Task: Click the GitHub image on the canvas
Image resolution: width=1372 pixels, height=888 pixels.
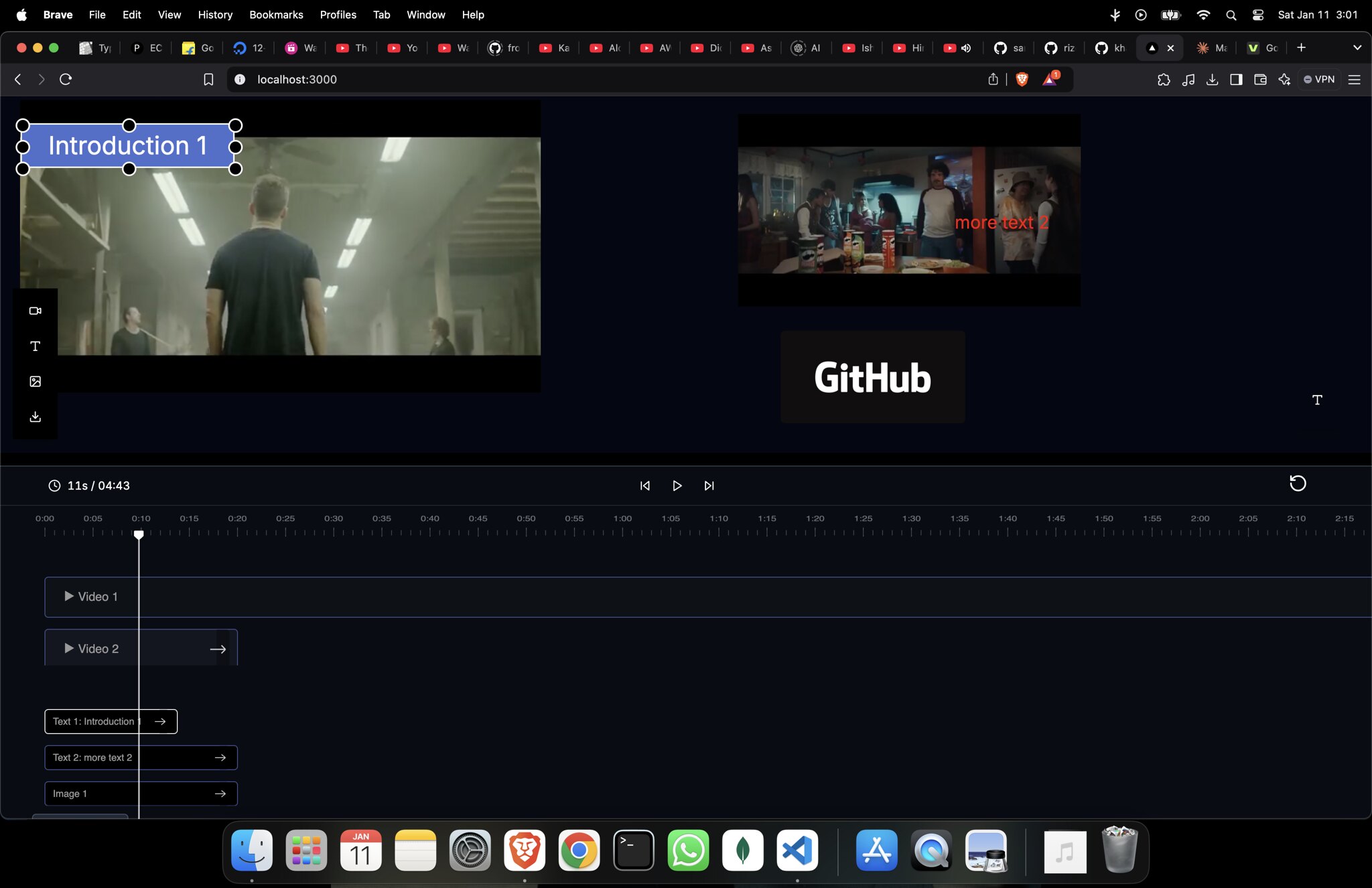Action: [x=872, y=377]
